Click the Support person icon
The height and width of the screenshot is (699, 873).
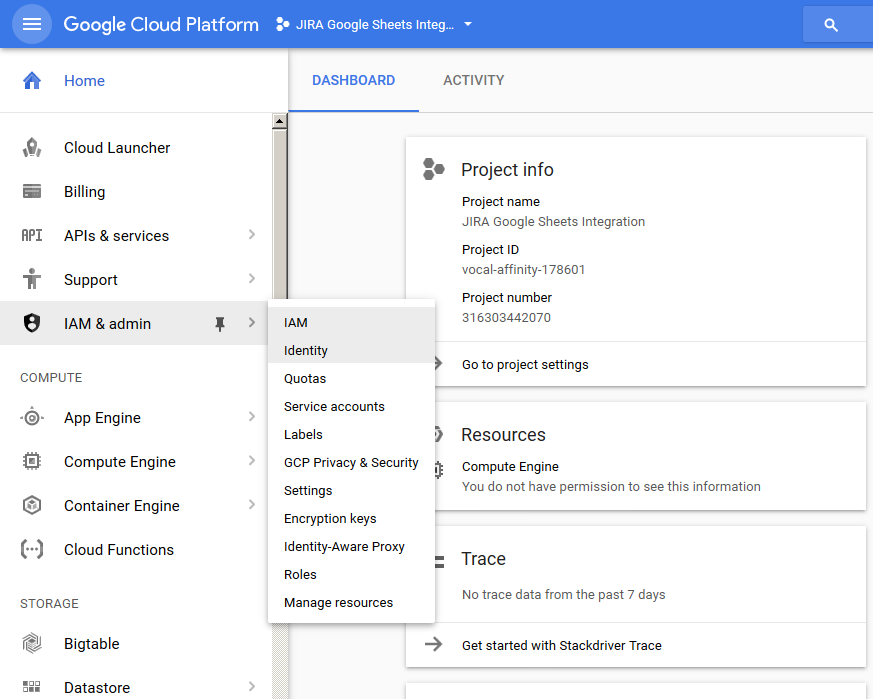point(32,280)
